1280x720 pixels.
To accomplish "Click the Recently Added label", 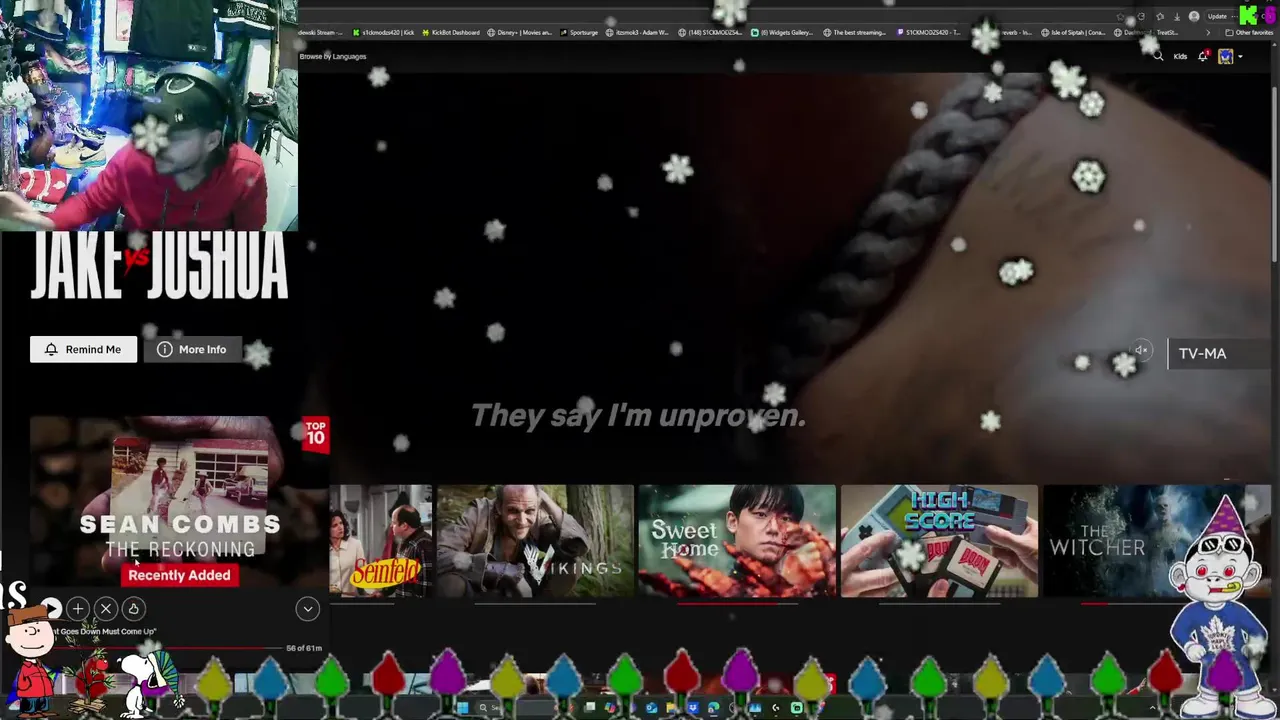I will [179, 575].
